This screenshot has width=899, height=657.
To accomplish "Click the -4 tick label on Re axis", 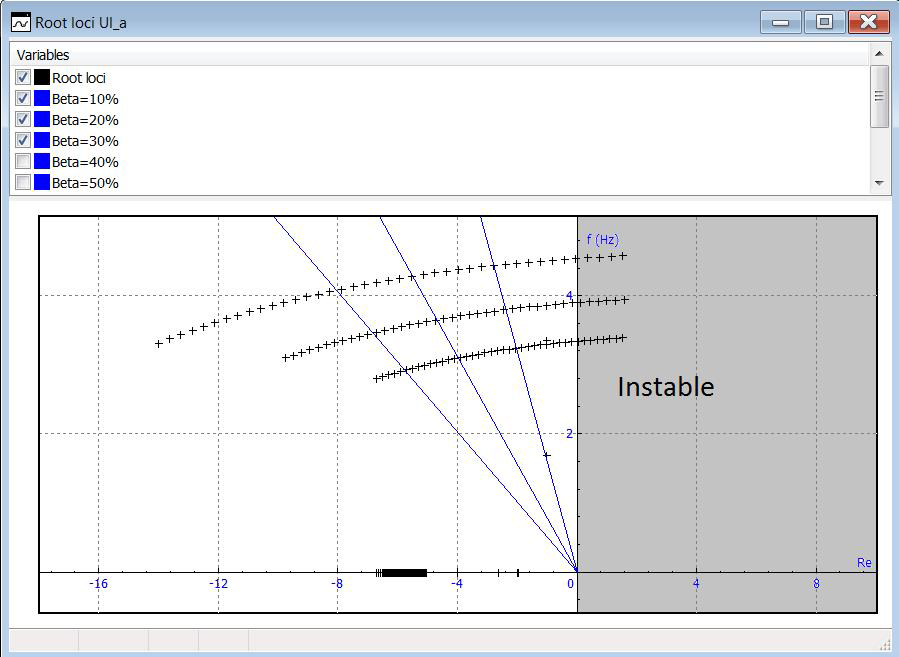I will point(457,584).
